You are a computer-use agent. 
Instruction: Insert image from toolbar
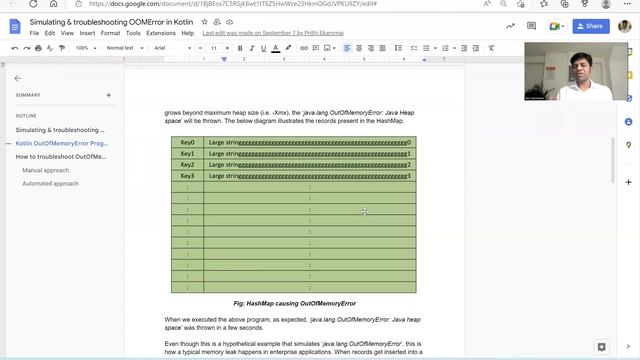click(x=327, y=48)
